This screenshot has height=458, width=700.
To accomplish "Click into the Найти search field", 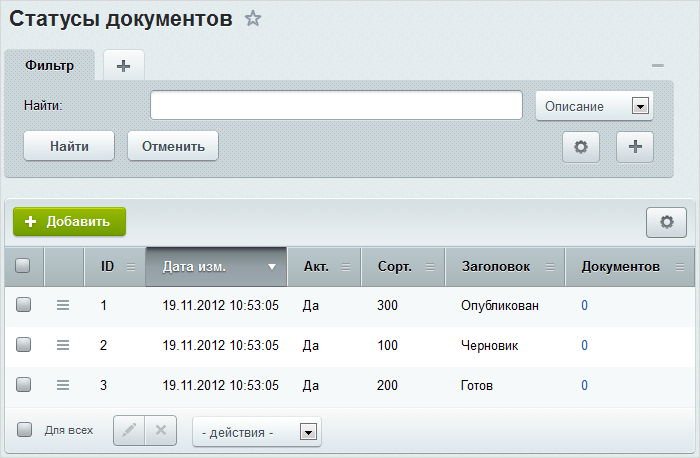I will pyautogui.click(x=336, y=105).
